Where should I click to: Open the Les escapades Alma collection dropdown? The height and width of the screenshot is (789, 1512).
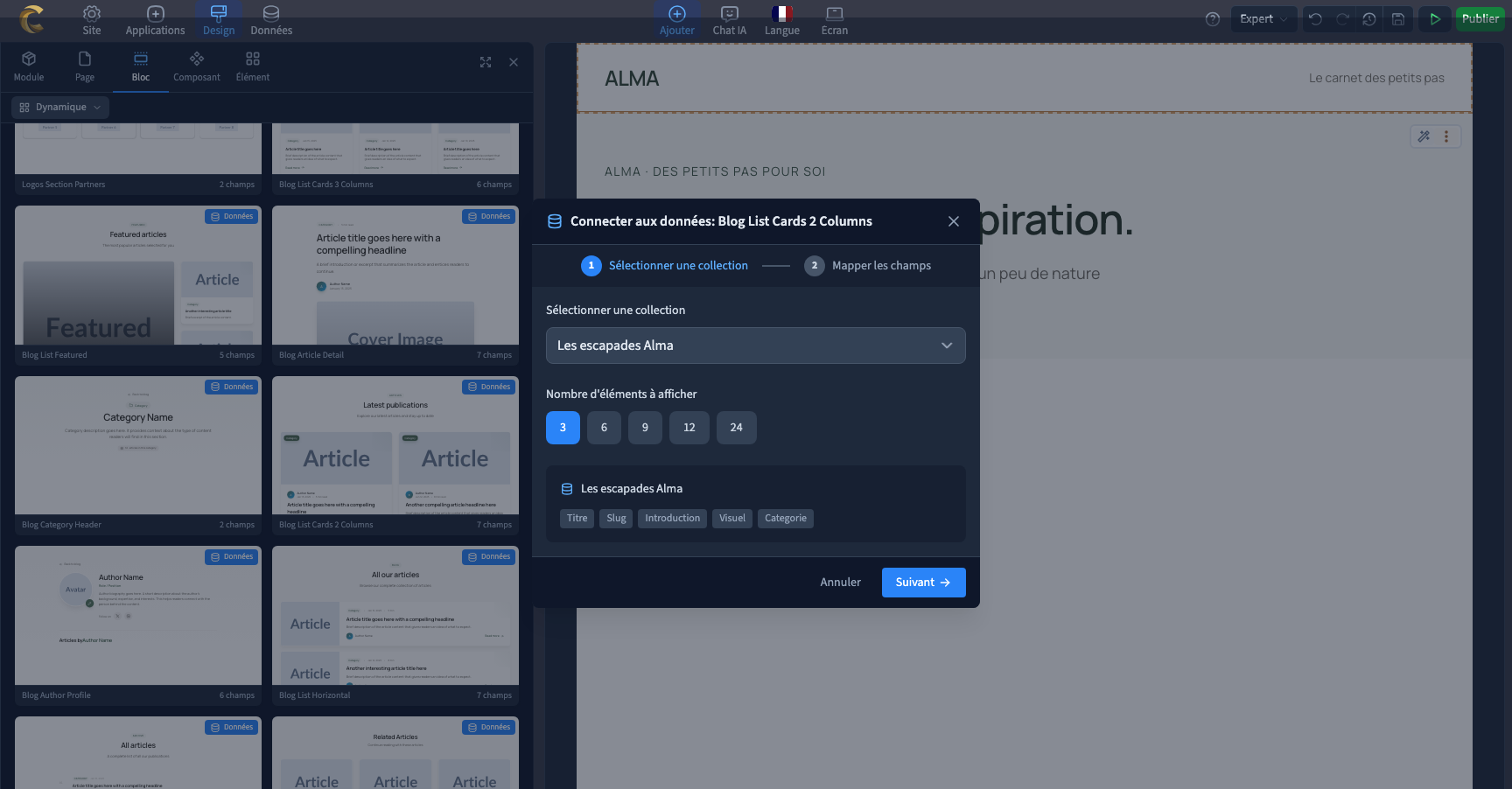click(756, 346)
